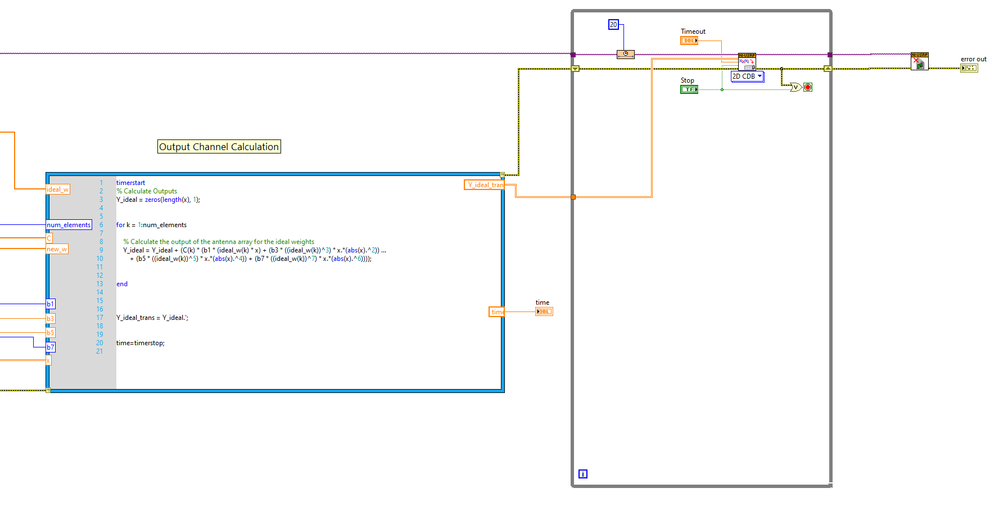Select the numeric constant 20
999x524 pixels.
[x=614, y=25]
